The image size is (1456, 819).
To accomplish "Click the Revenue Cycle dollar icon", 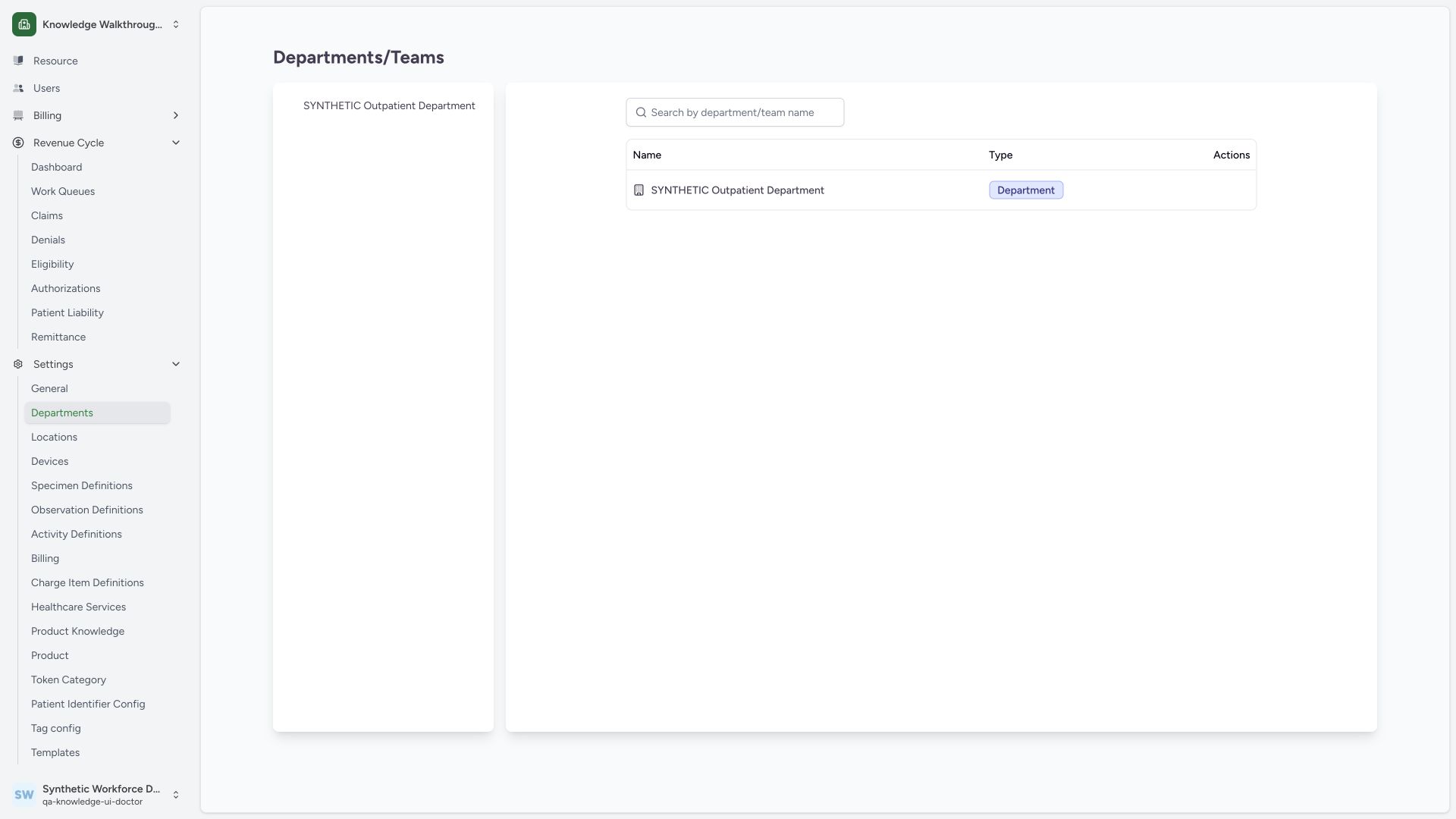I will point(18,143).
